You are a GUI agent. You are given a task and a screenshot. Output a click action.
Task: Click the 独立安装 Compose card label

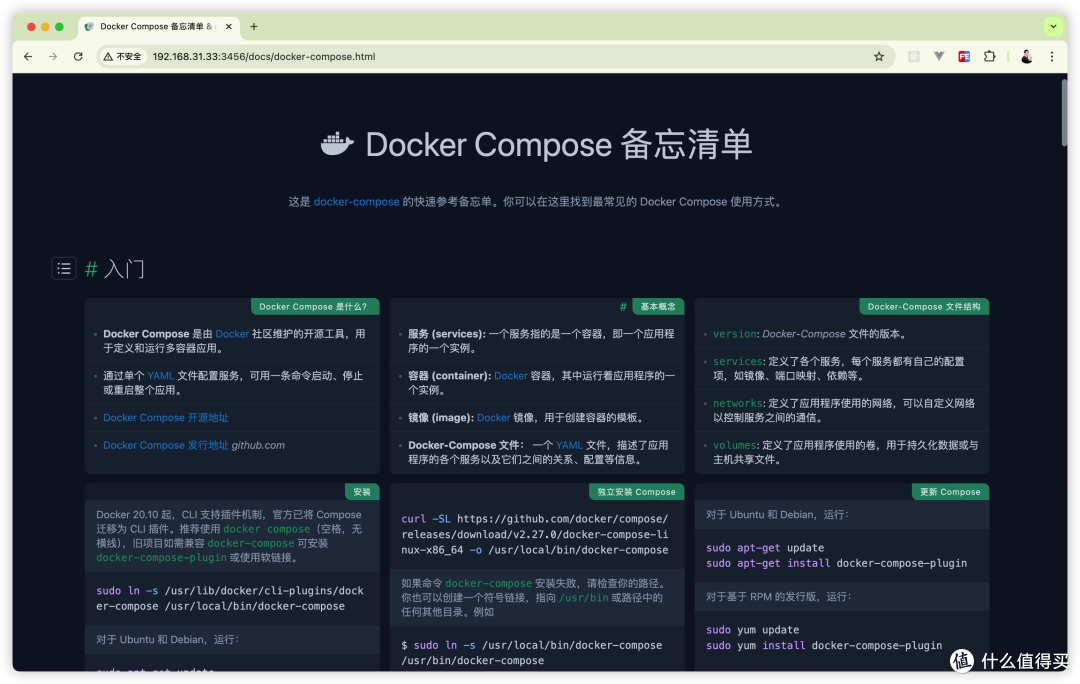tap(636, 492)
